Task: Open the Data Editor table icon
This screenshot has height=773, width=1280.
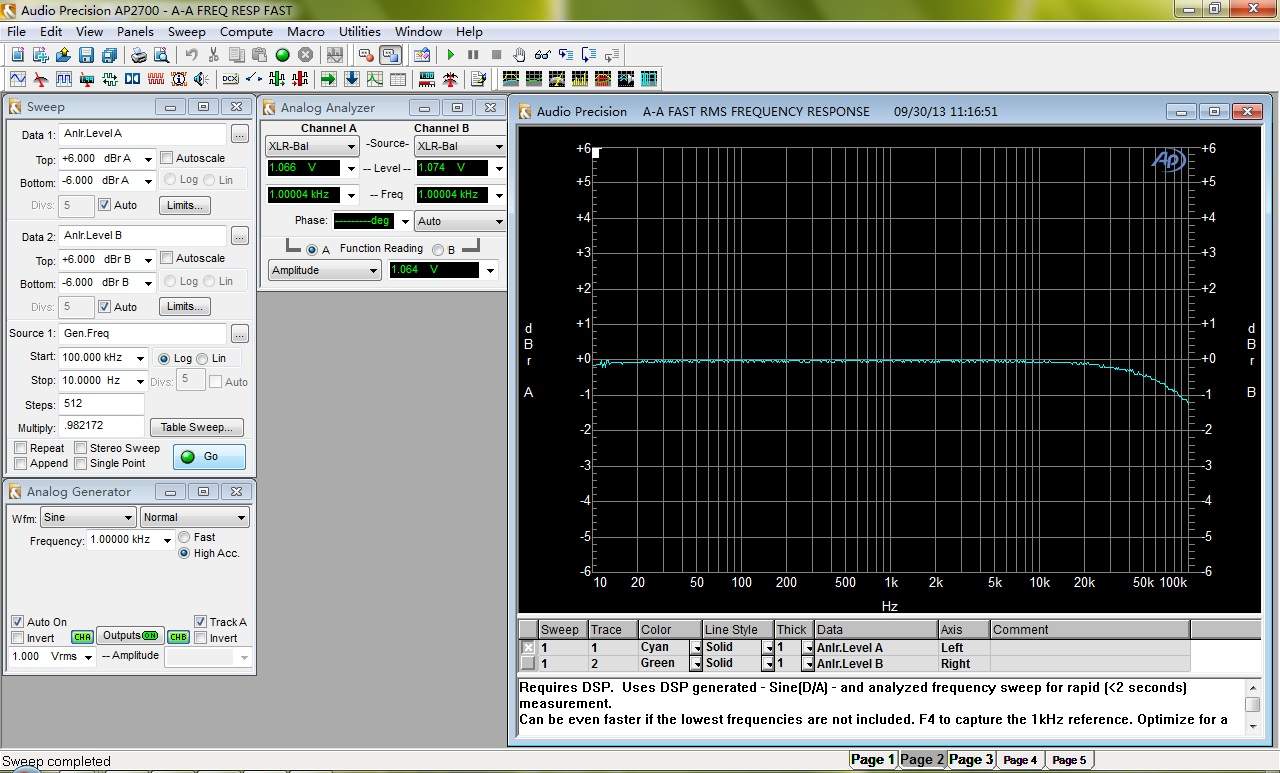Action: coord(397,79)
